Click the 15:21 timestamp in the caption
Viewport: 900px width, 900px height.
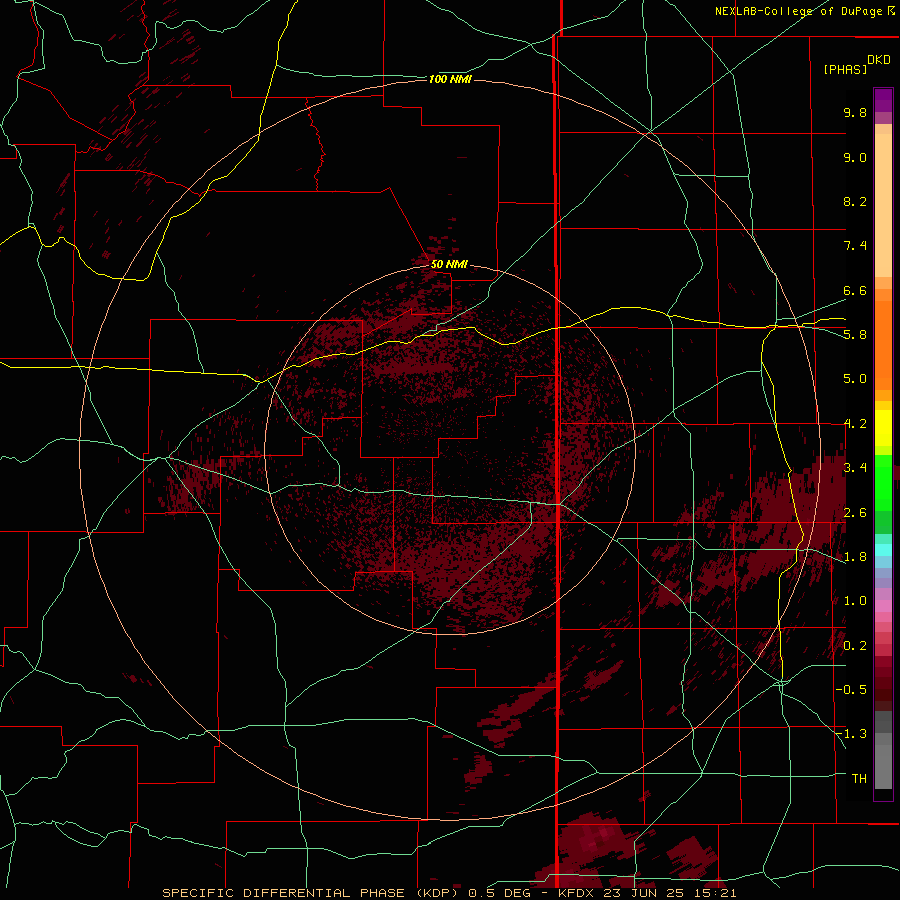[x=717, y=893]
